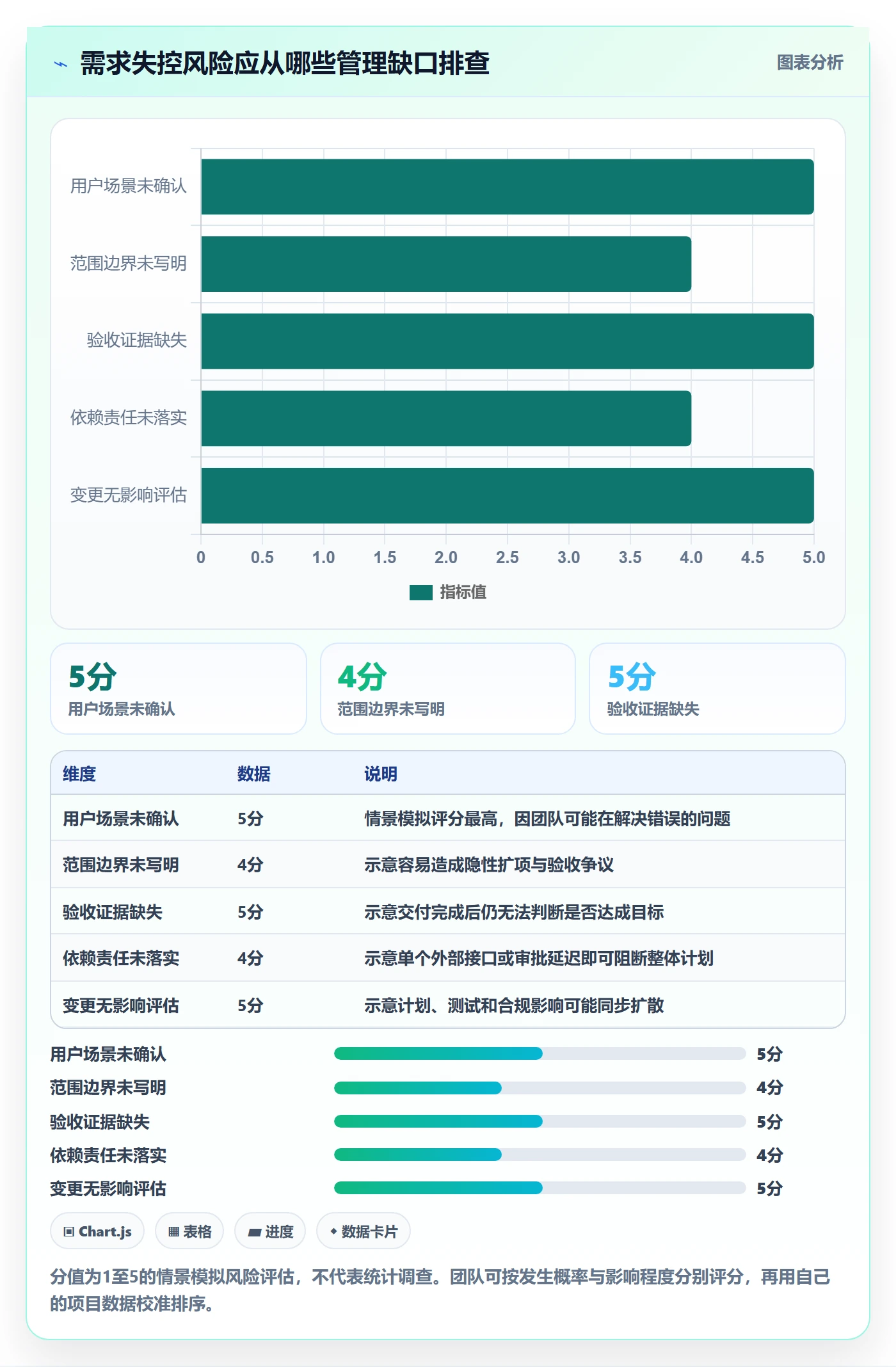Viewport: 896px width, 1367px height.
Task: Click the 验收证据缺失 progress bar
Action: click(x=540, y=1121)
